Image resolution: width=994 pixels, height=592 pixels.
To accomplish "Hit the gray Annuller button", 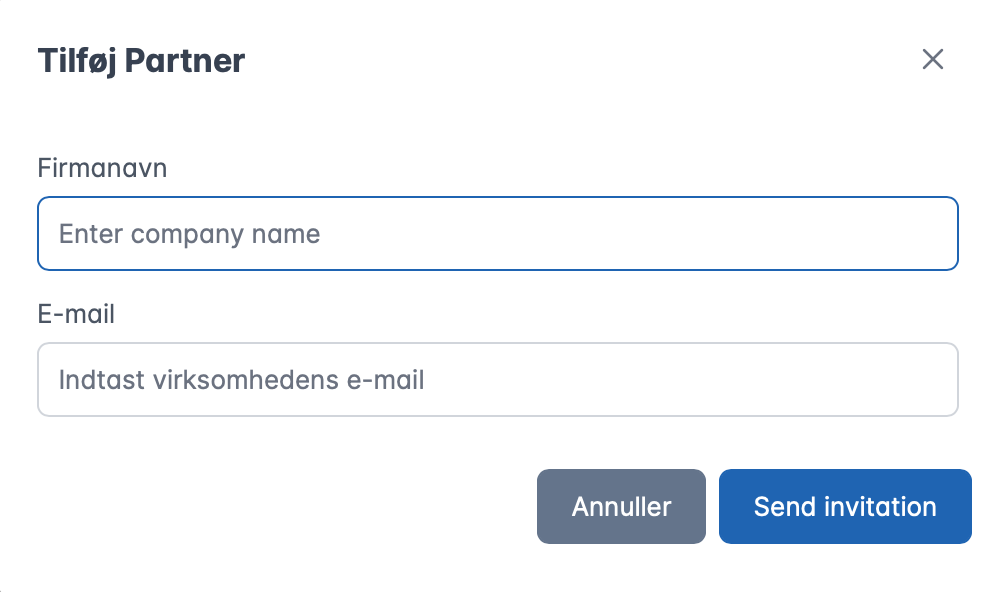I will 621,507.
